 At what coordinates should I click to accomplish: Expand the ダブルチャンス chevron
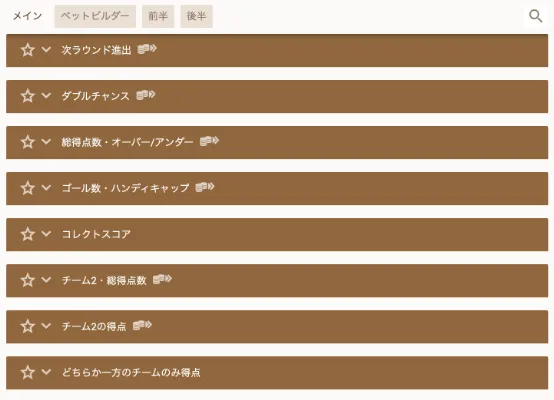[46, 95]
